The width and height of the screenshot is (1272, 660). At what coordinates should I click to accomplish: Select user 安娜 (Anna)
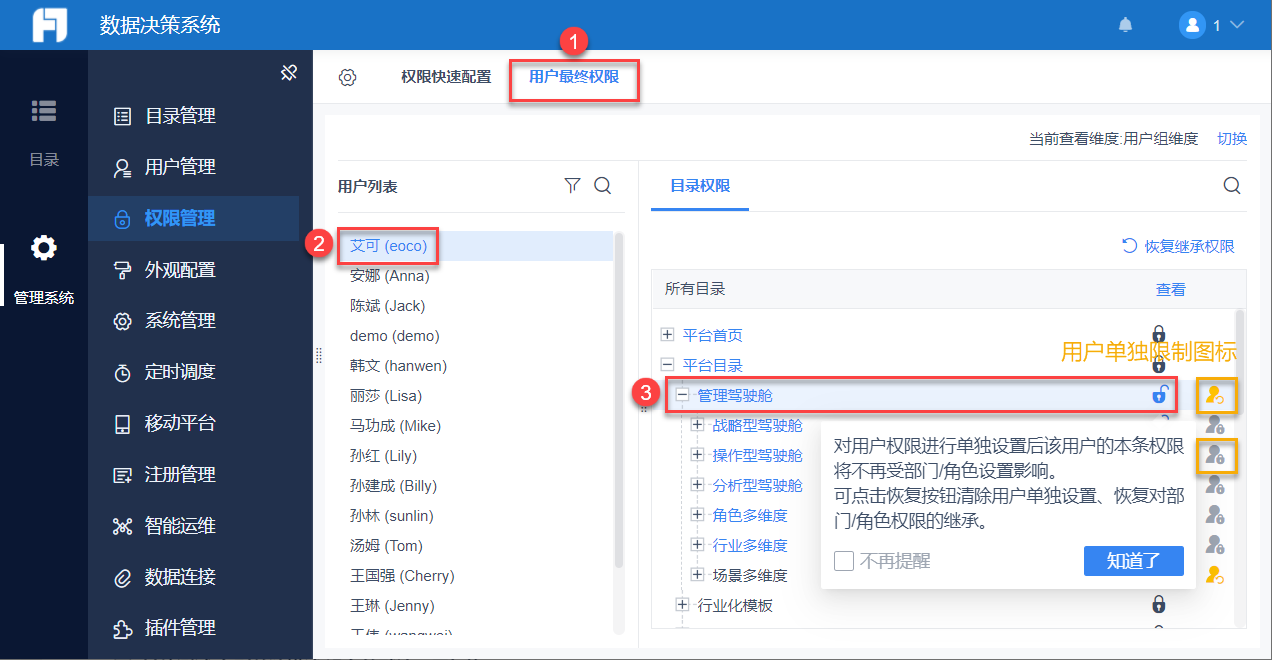coord(390,275)
